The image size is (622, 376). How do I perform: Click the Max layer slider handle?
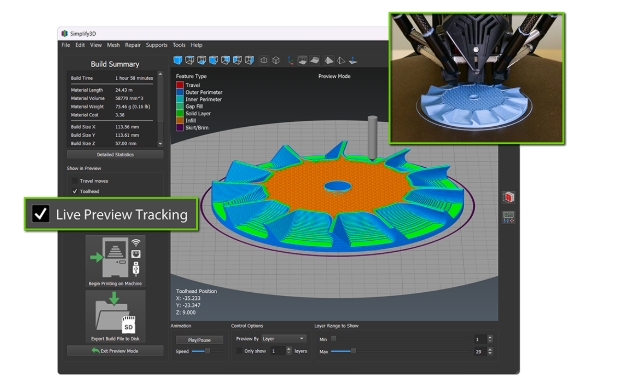point(353,351)
